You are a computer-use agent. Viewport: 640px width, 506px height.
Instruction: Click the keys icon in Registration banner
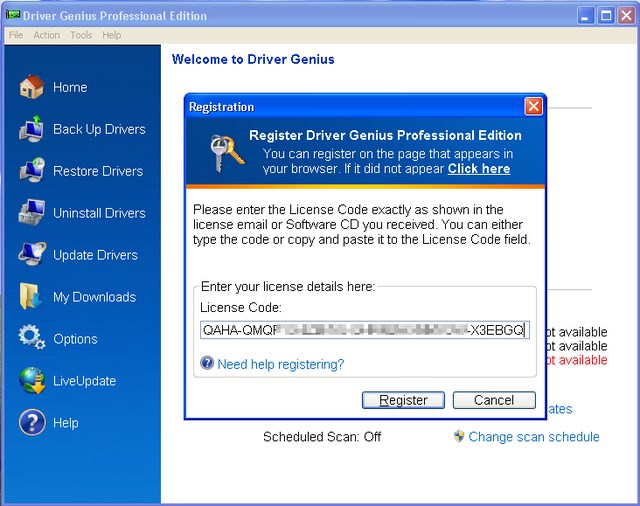tap(227, 154)
